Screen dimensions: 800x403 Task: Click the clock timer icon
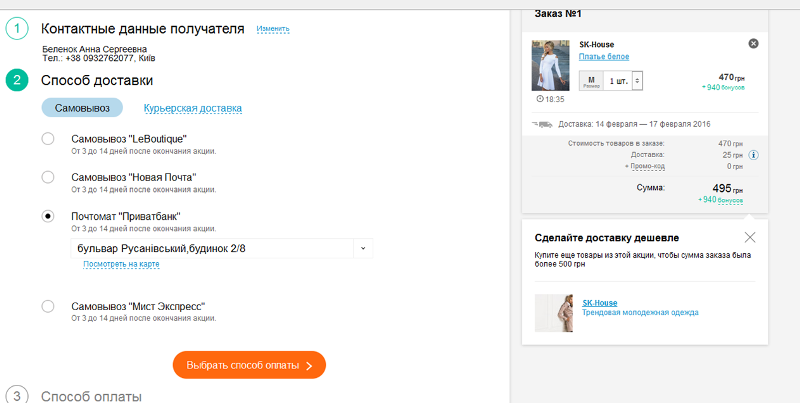(540, 99)
